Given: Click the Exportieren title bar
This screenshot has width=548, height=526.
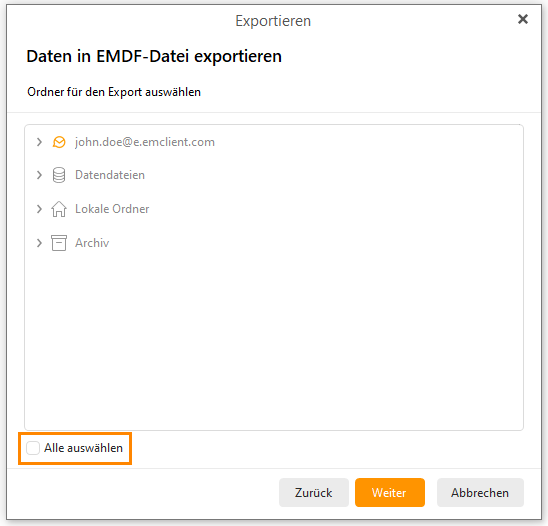Looking at the screenshot, I should click(273, 21).
